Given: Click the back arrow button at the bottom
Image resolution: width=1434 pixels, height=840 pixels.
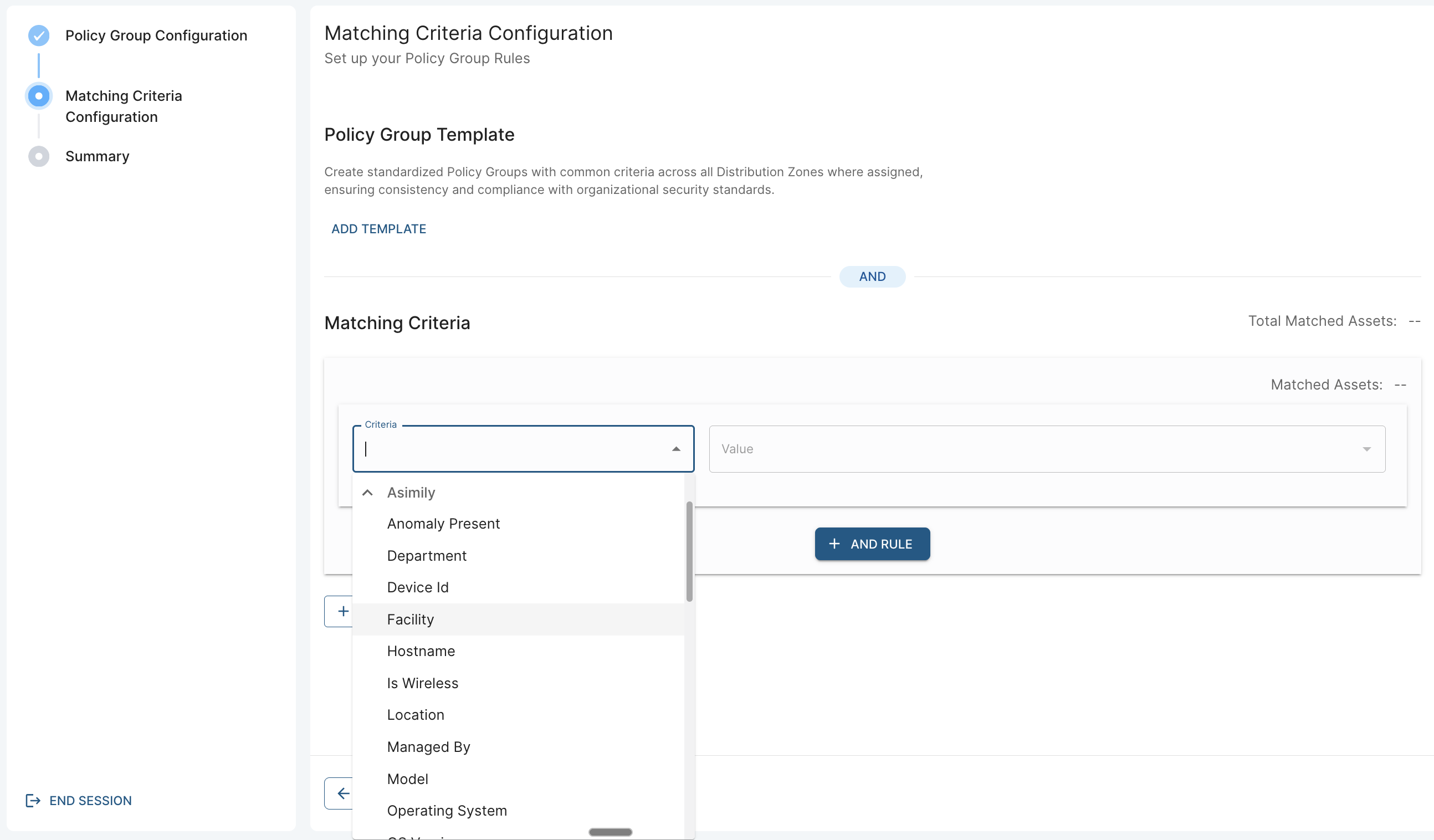Looking at the screenshot, I should tap(339, 793).
